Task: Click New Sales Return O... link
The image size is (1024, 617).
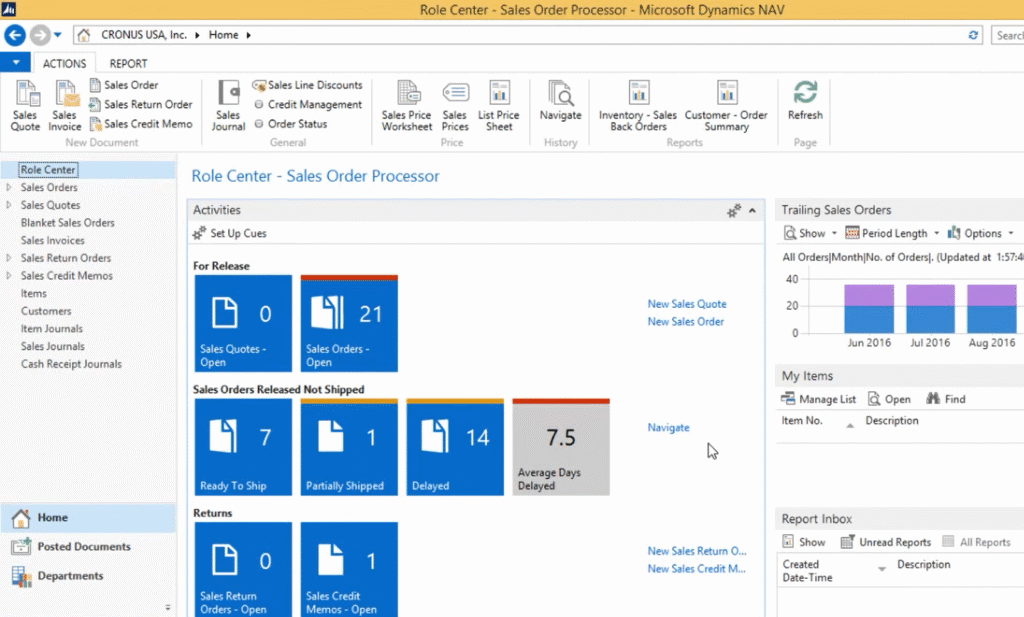Action: point(697,550)
